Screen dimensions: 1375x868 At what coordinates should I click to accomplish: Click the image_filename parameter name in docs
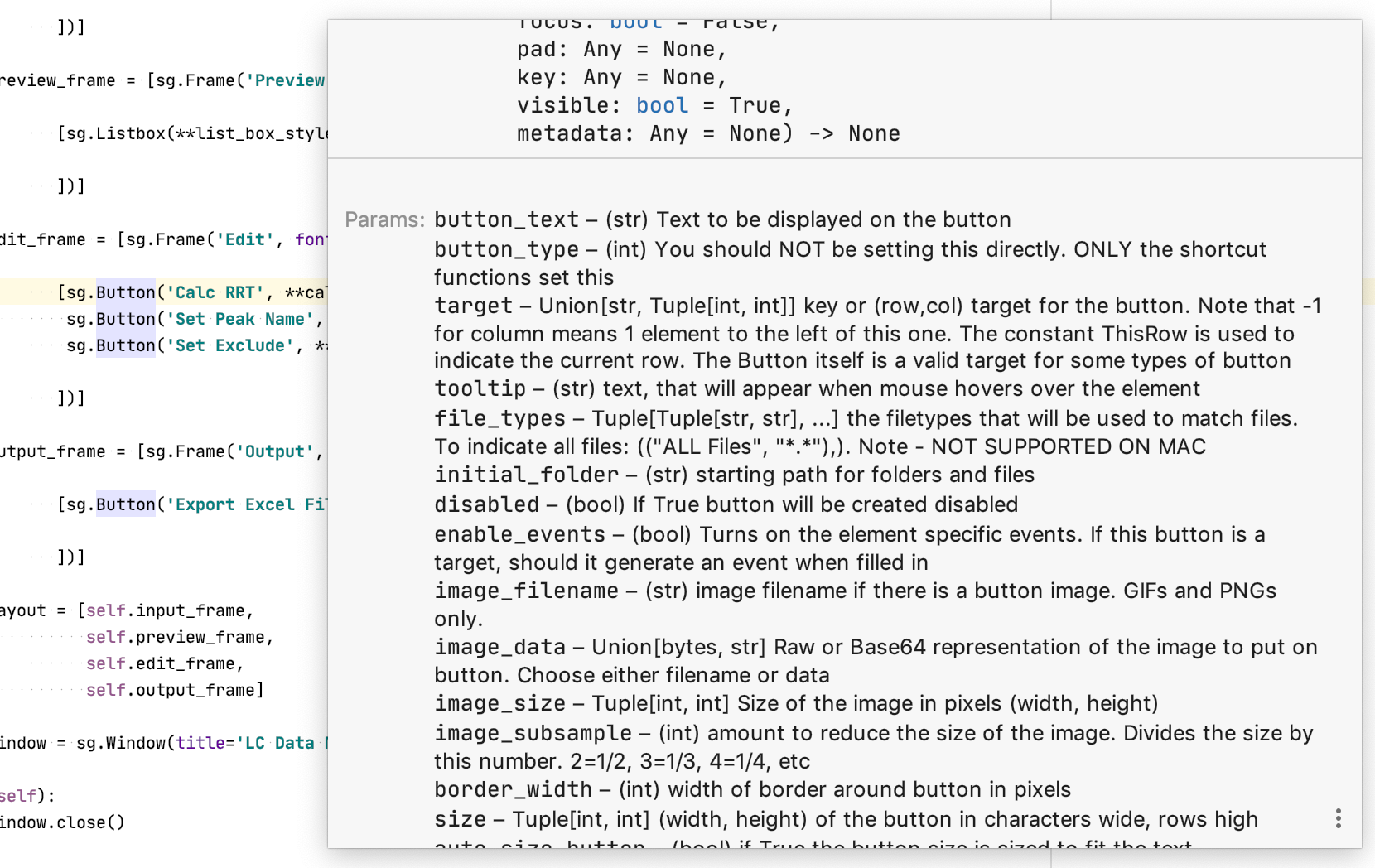tap(526, 591)
